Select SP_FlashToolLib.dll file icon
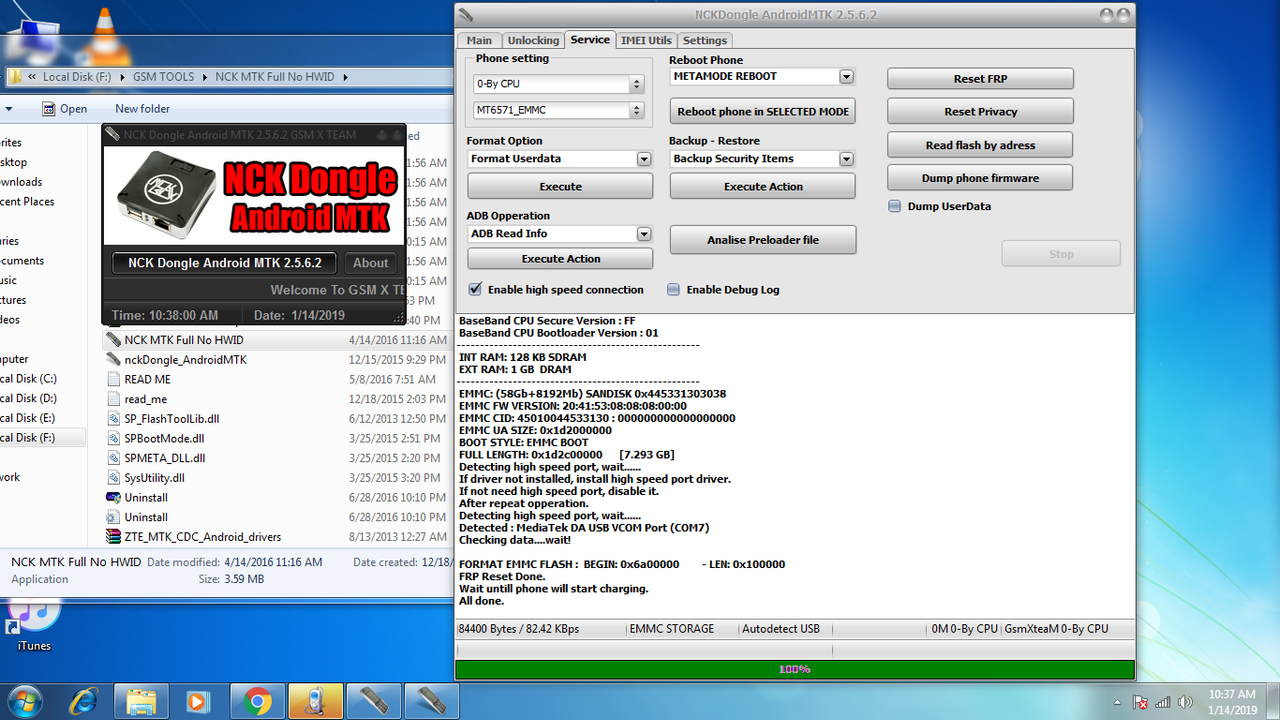Screen dimensions: 1280x720 [x=113, y=419]
